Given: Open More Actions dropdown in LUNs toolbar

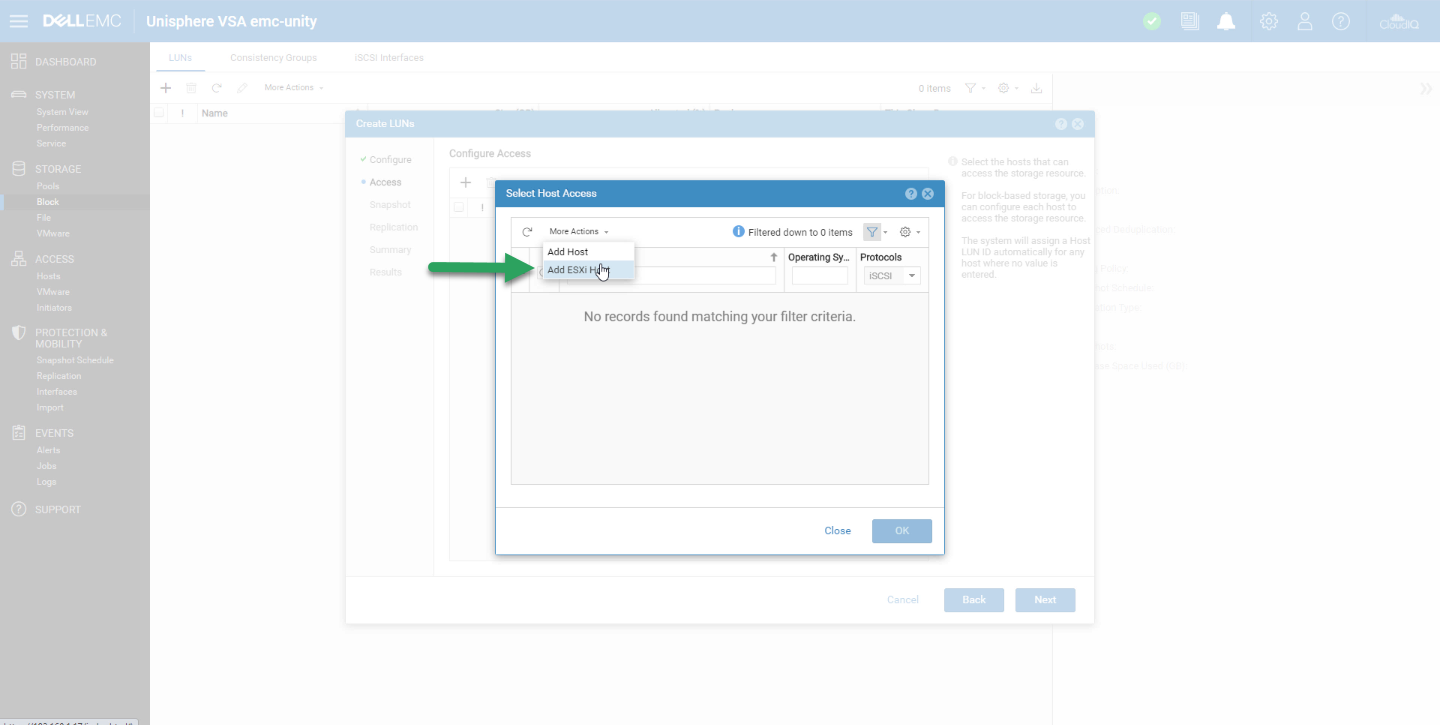Looking at the screenshot, I should (x=293, y=88).
